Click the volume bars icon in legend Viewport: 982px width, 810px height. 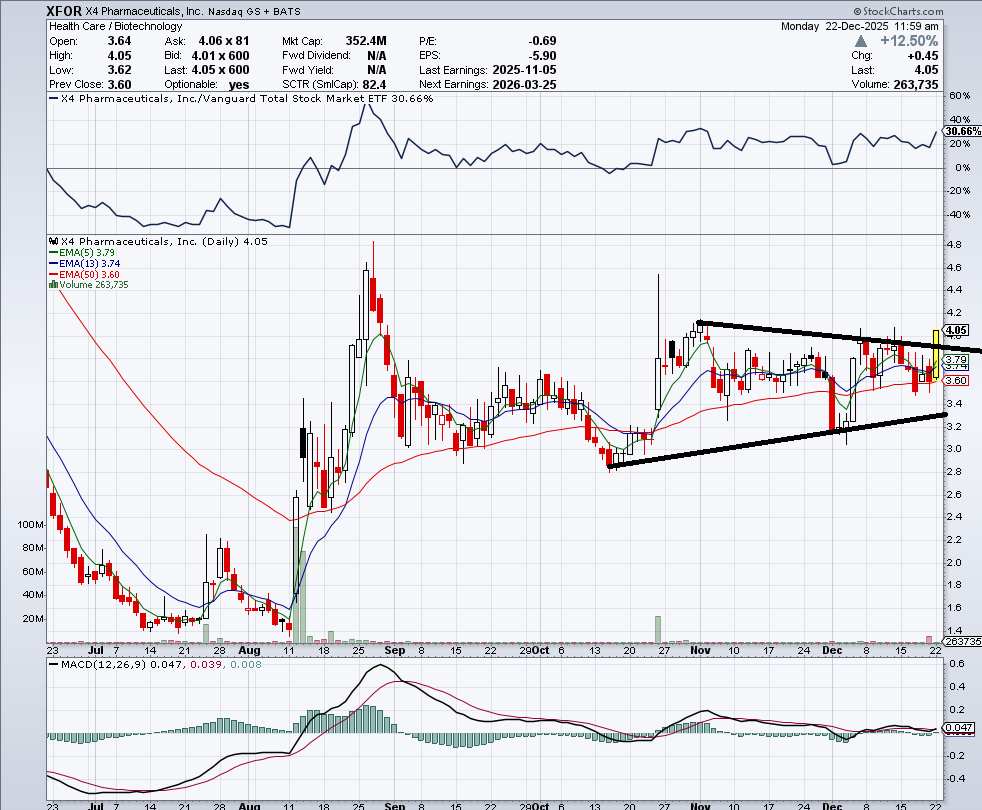[53, 284]
